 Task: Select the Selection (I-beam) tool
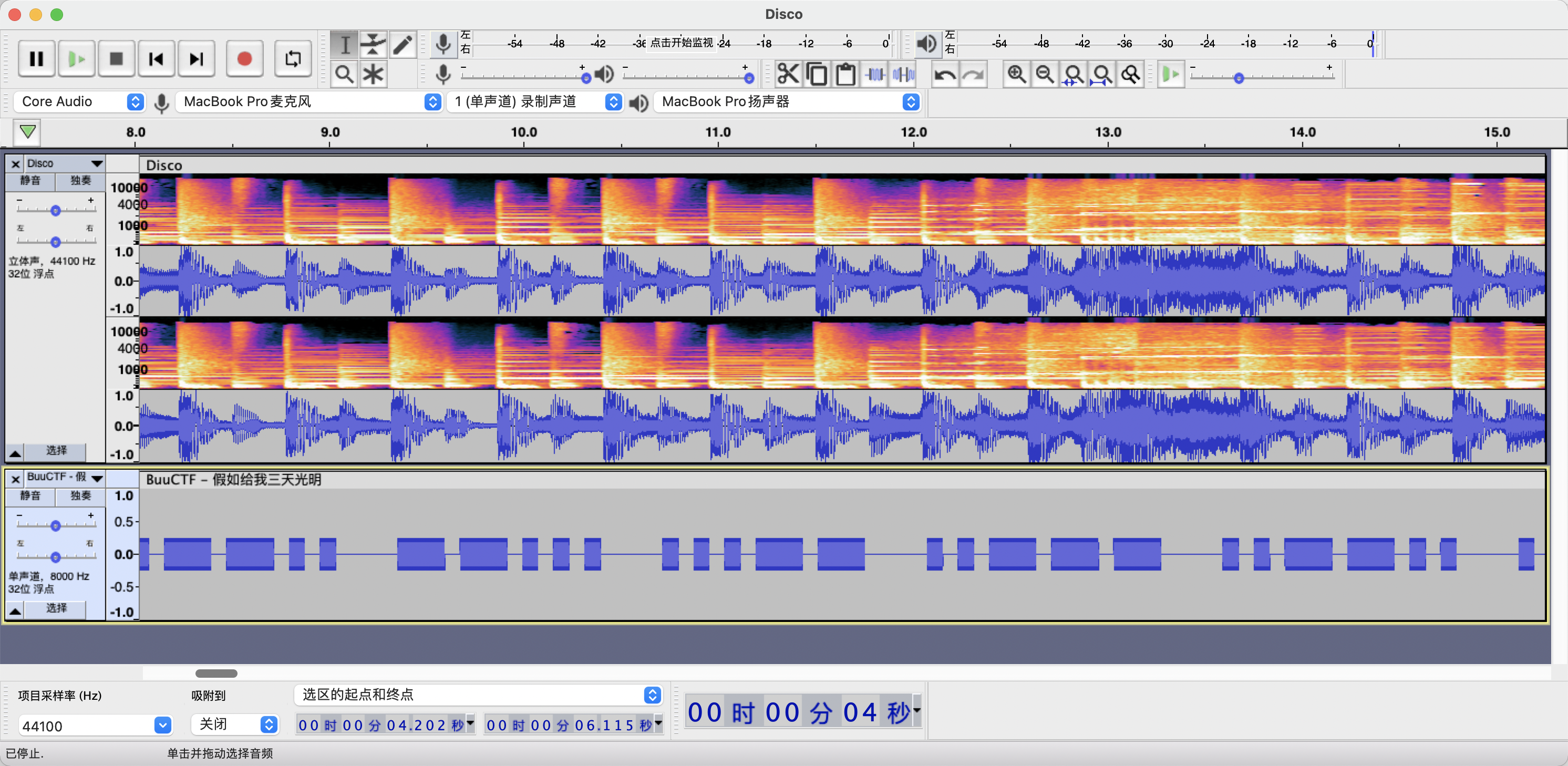pos(345,45)
